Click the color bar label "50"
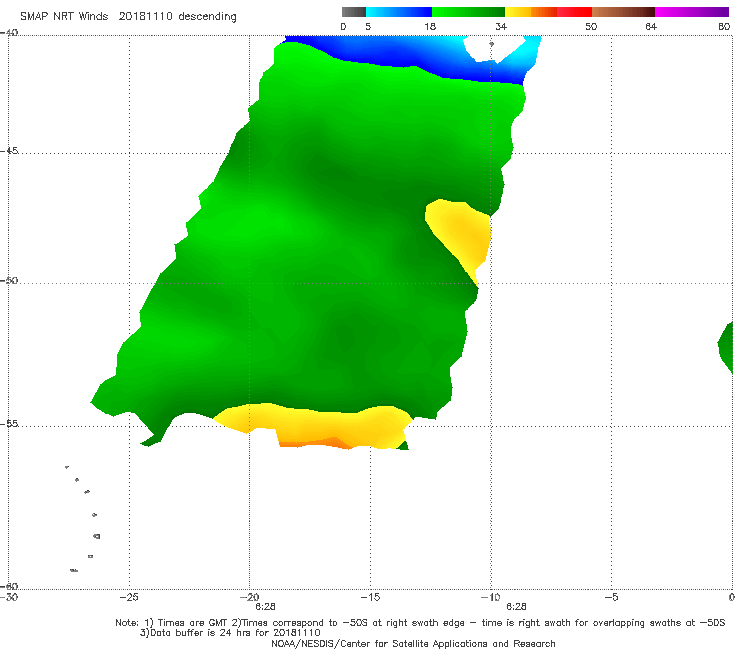 [591, 27]
